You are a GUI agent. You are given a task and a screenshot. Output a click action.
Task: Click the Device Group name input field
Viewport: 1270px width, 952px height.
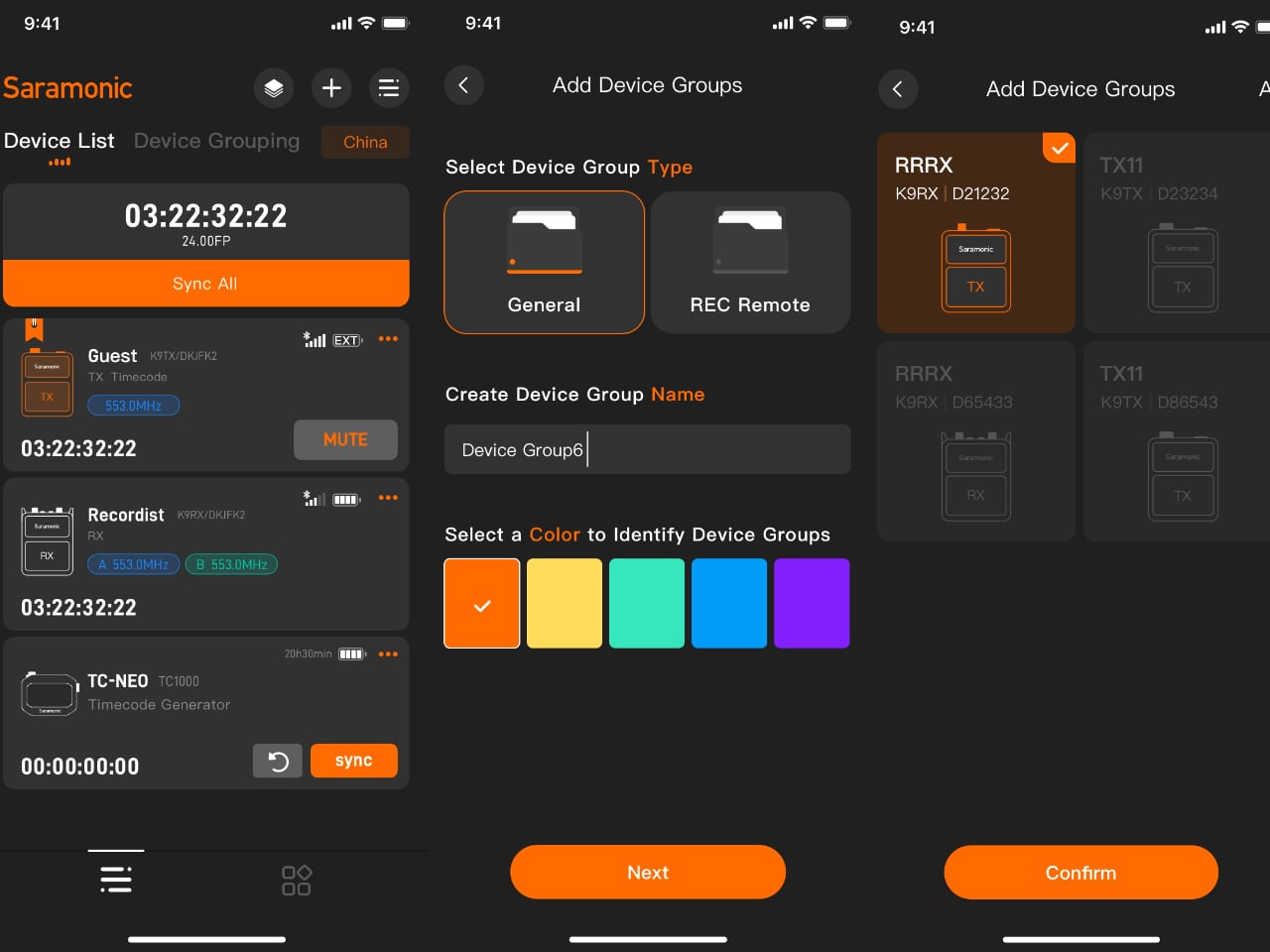[647, 449]
